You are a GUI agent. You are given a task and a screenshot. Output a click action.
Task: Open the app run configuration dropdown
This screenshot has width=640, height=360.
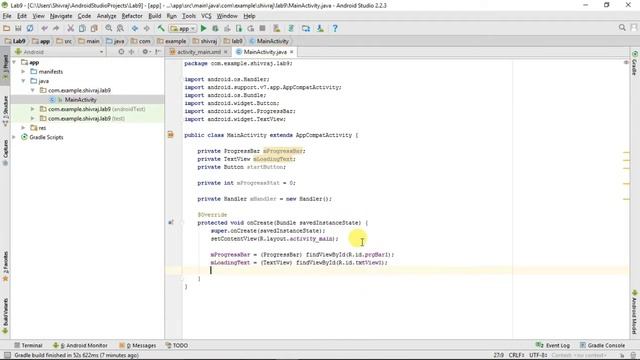click(183, 29)
